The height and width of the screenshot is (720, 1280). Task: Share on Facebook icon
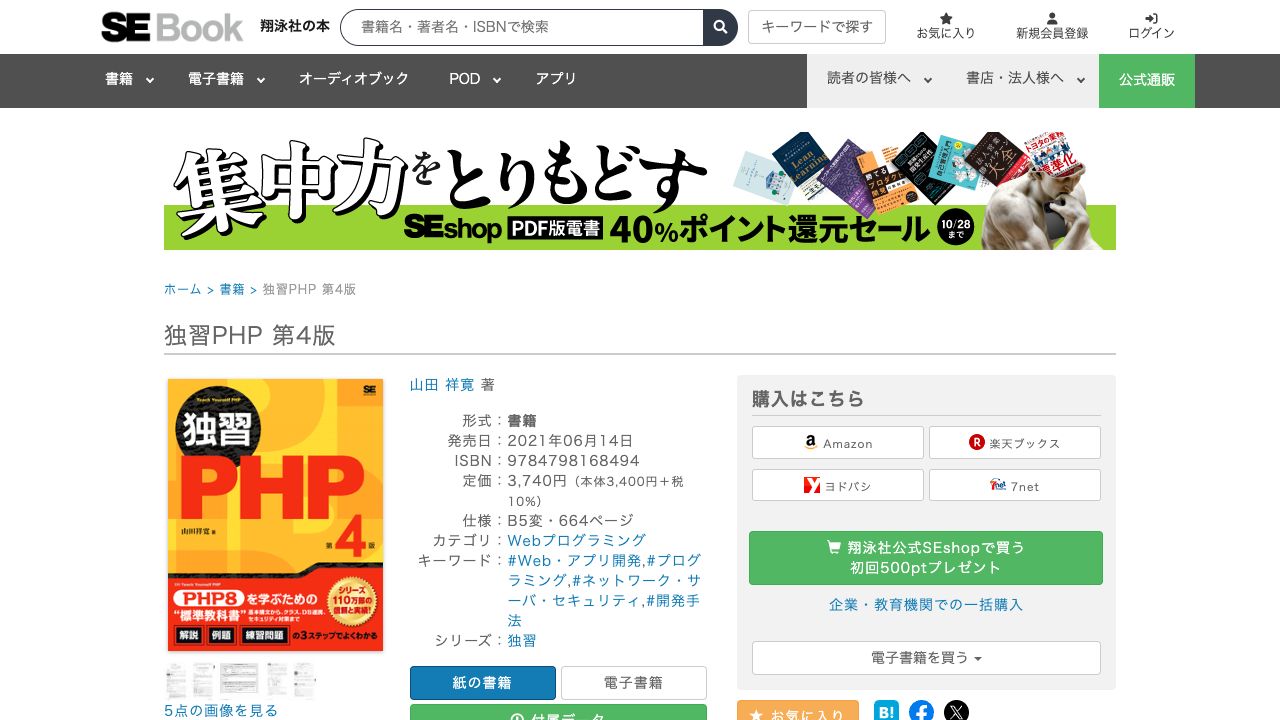921,712
